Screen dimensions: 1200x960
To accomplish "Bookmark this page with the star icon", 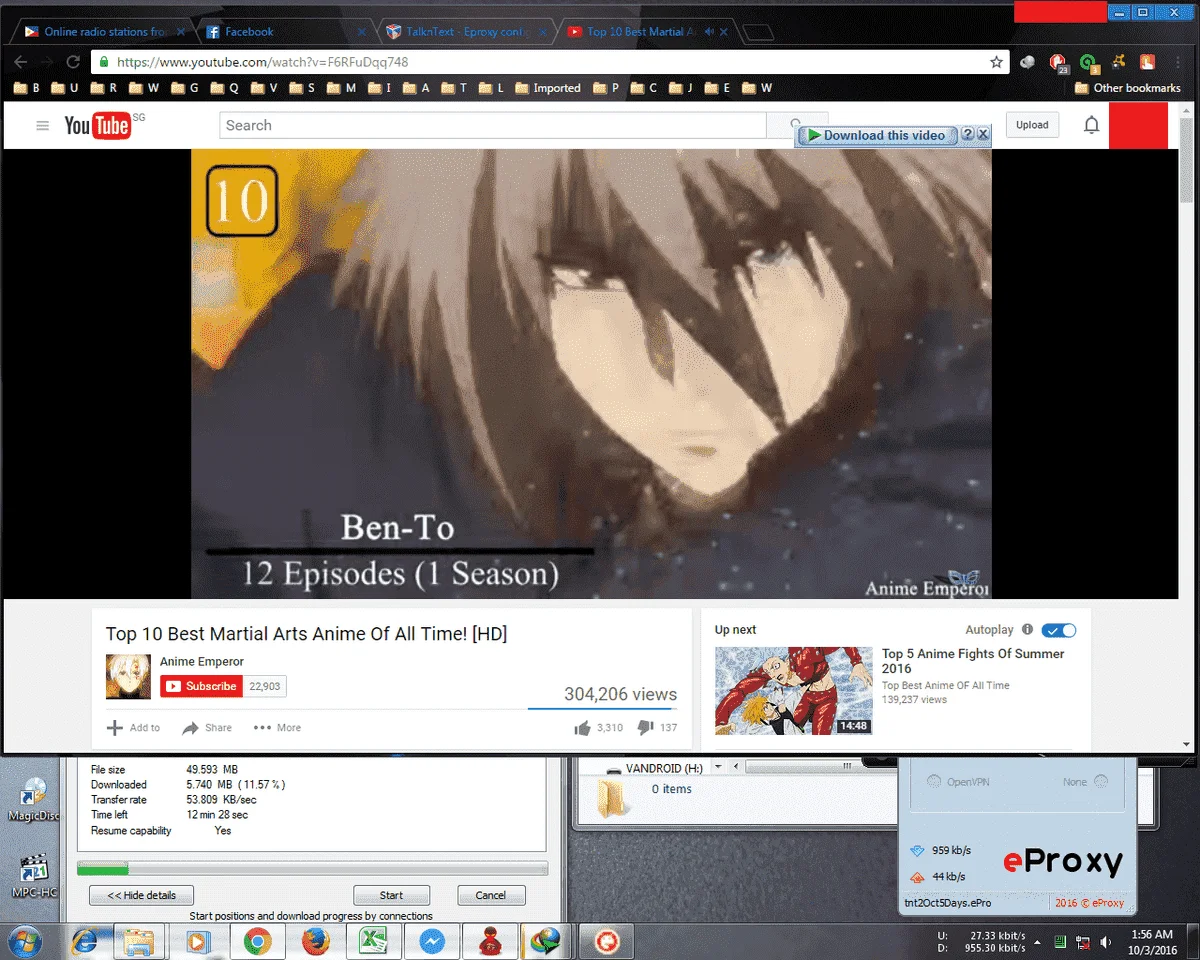I will pos(997,62).
